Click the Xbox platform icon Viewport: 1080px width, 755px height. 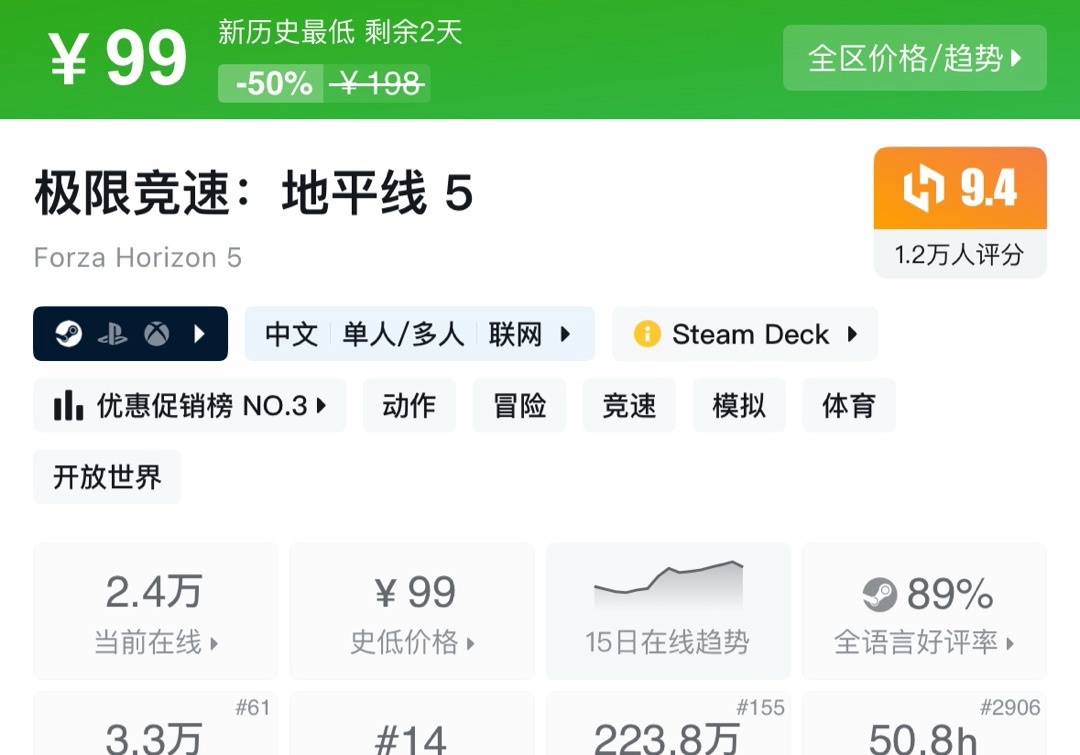156,334
